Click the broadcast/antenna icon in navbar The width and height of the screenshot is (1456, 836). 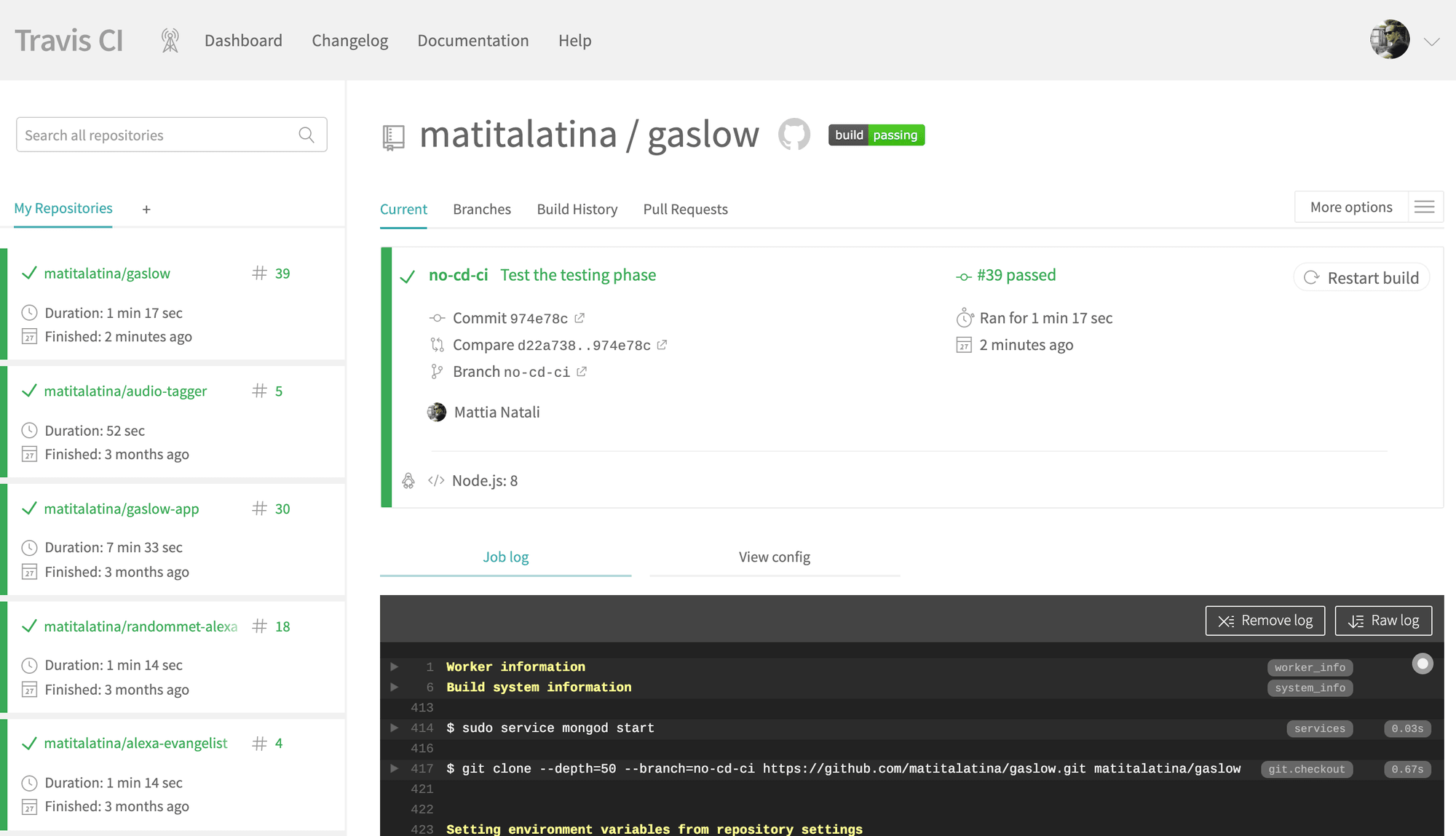[x=169, y=41]
